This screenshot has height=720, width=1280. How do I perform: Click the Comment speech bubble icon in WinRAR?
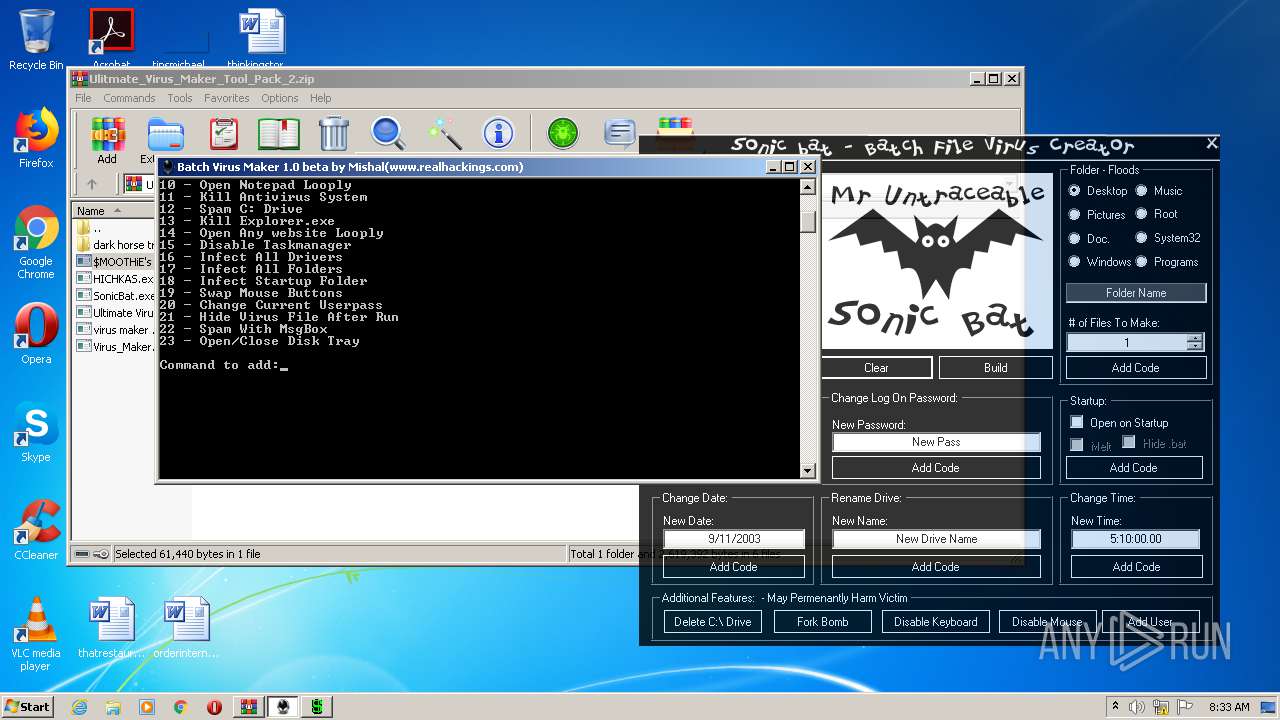point(620,133)
